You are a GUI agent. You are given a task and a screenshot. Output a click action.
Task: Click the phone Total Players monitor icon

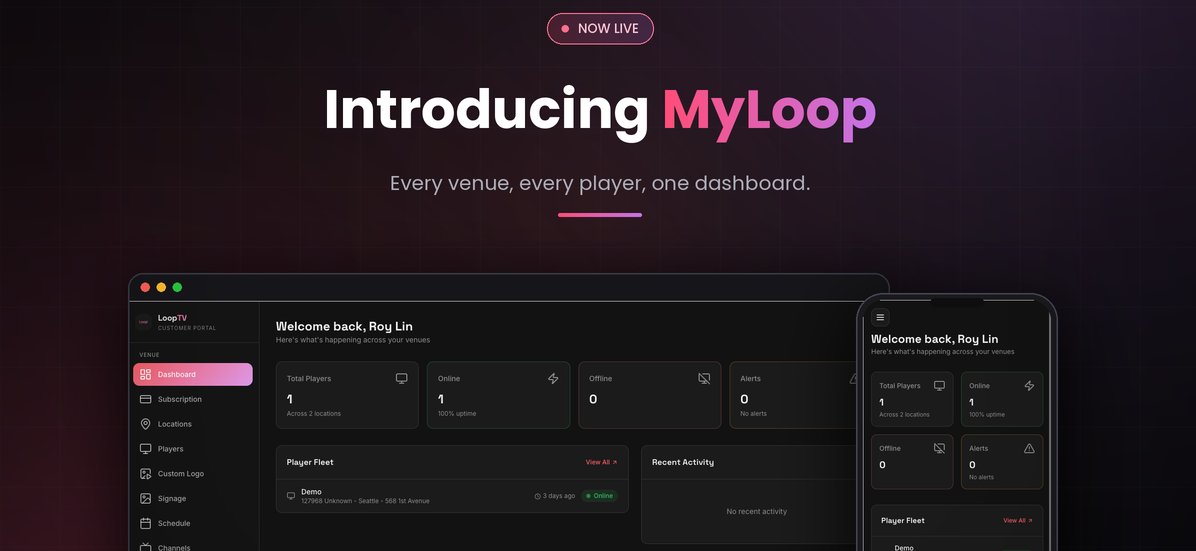[939, 385]
